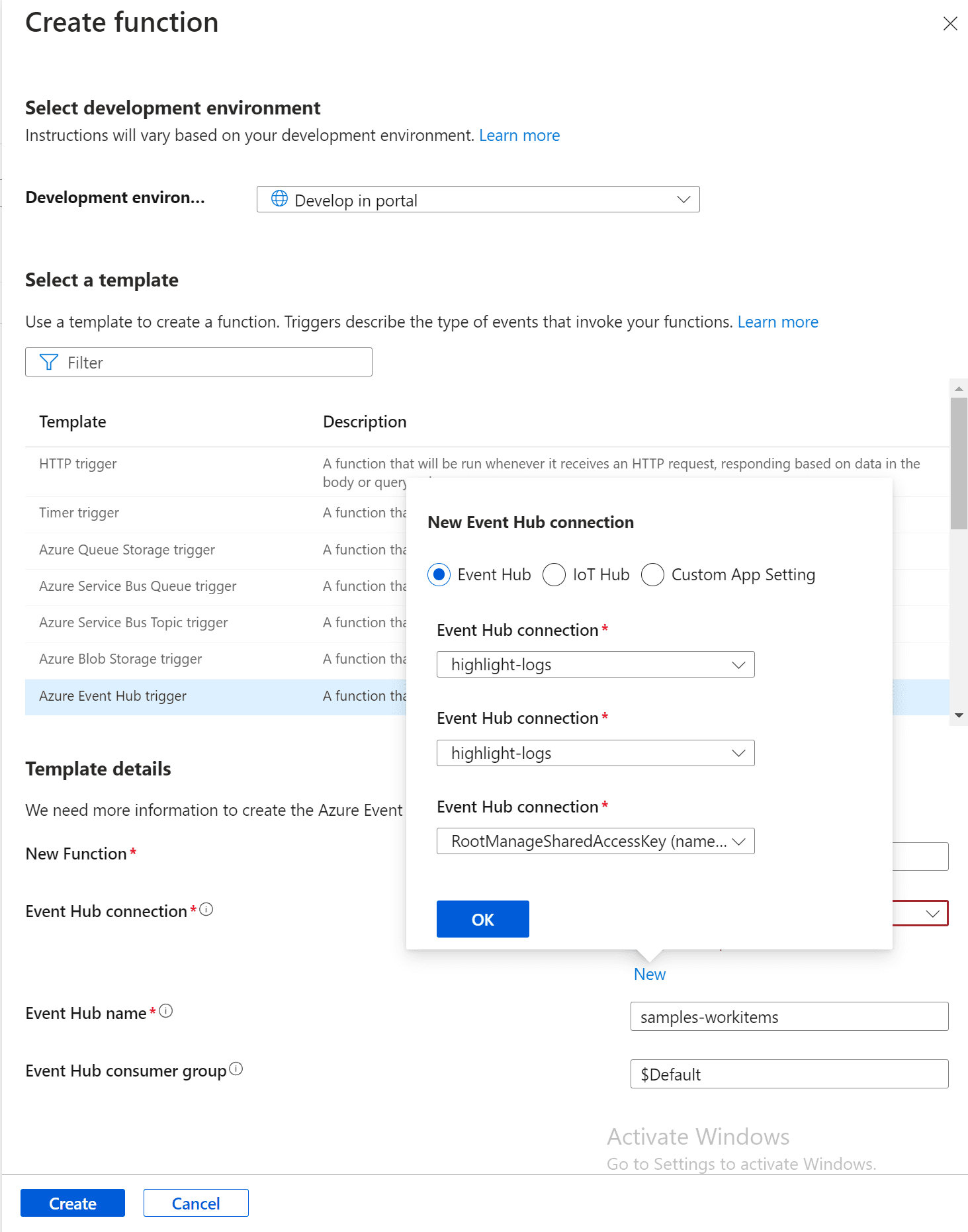The image size is (968, 1232).
Task: Click the Cancel button
Action: (196, 1203)
